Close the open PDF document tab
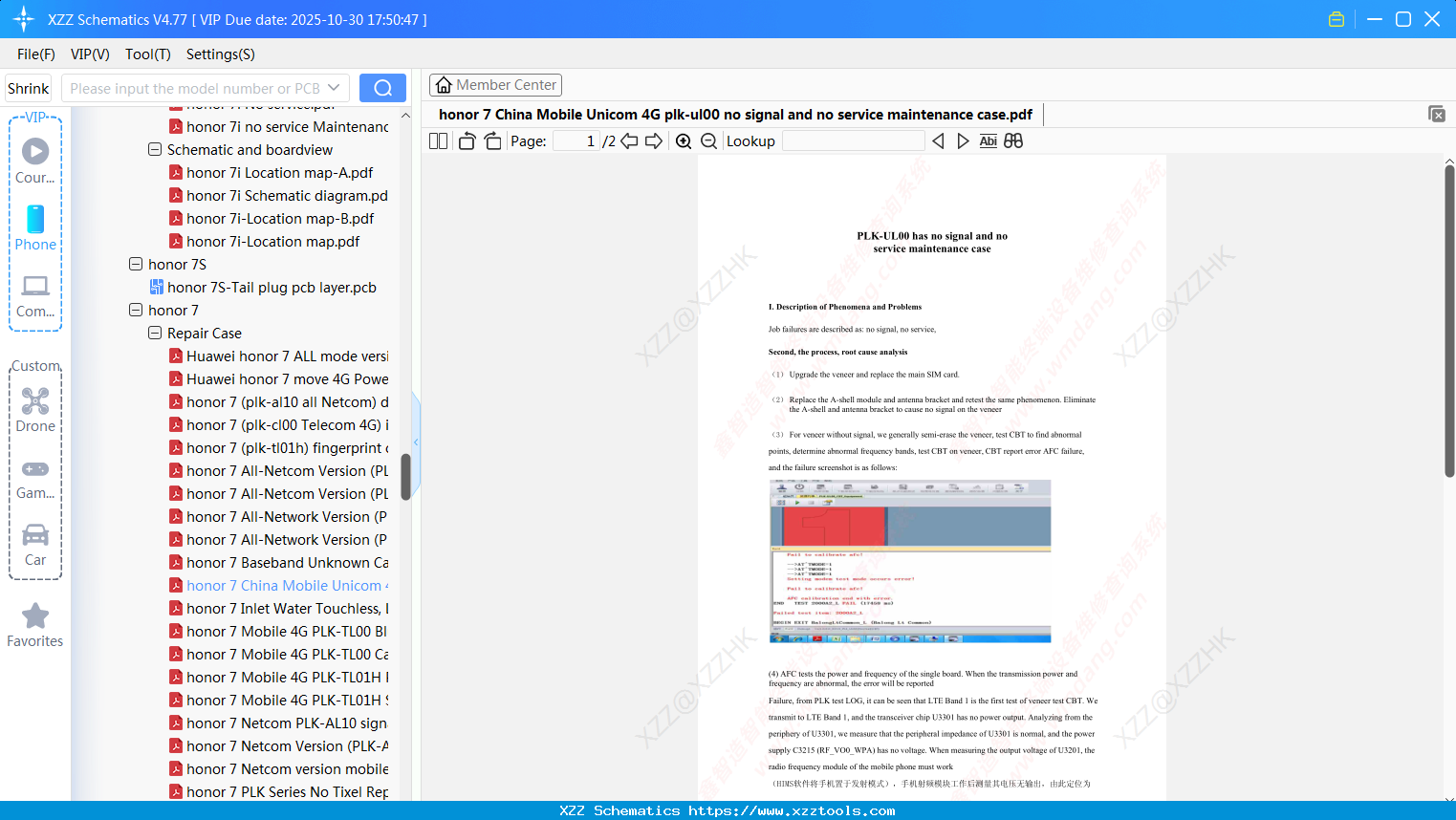This screenshot has height=820, width=1456. [1437, 114]
